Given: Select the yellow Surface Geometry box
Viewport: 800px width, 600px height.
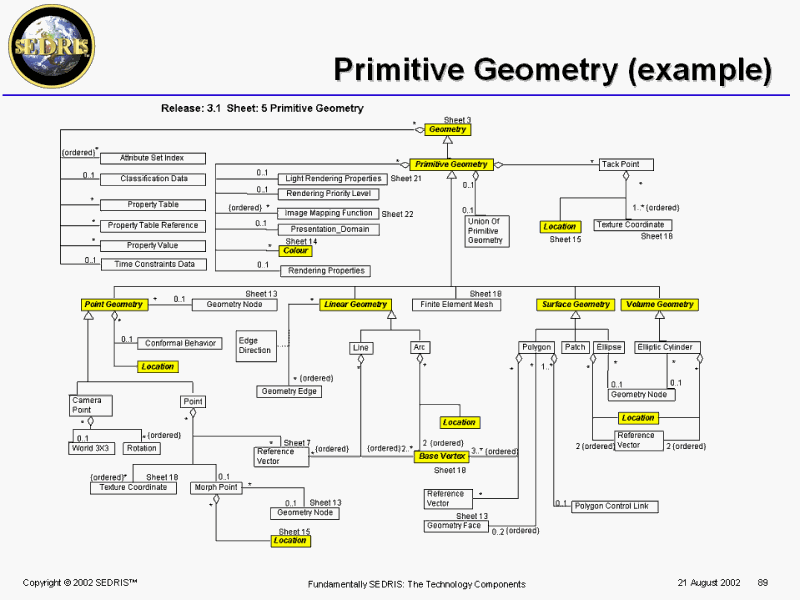Looking at the screenshot, I should 576,304.
